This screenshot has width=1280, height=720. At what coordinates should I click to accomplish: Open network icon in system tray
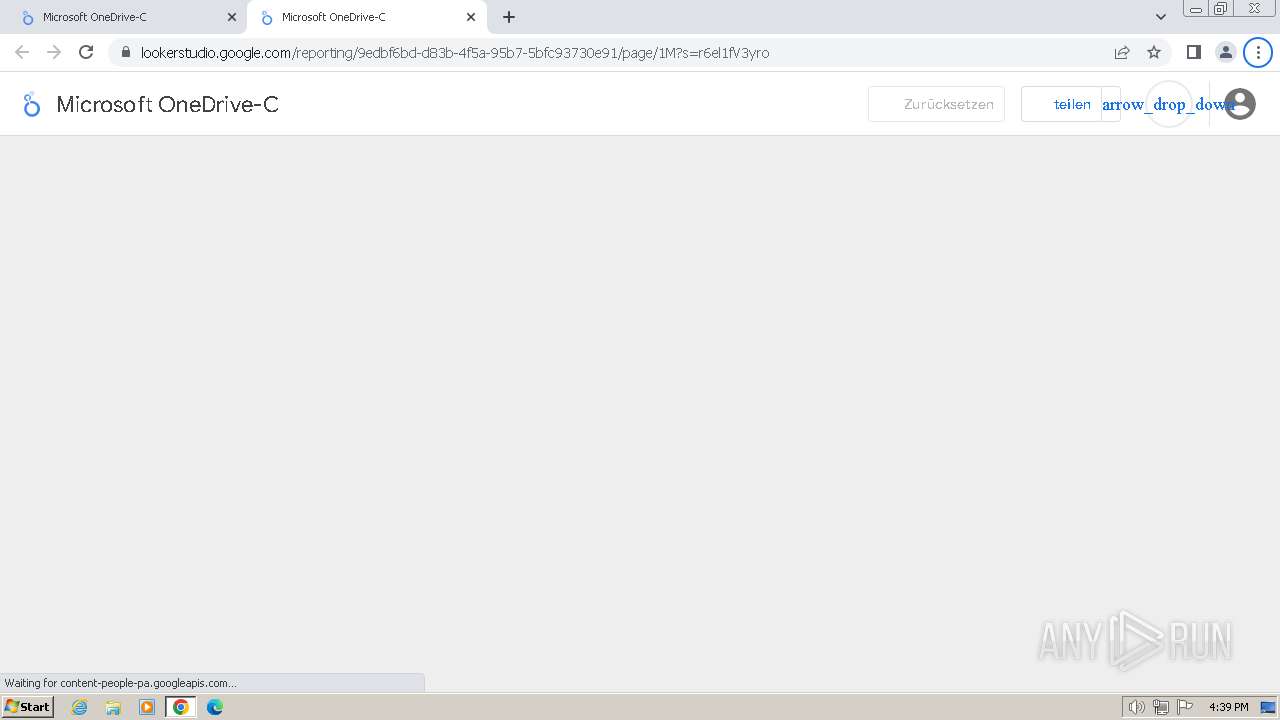1161,707
